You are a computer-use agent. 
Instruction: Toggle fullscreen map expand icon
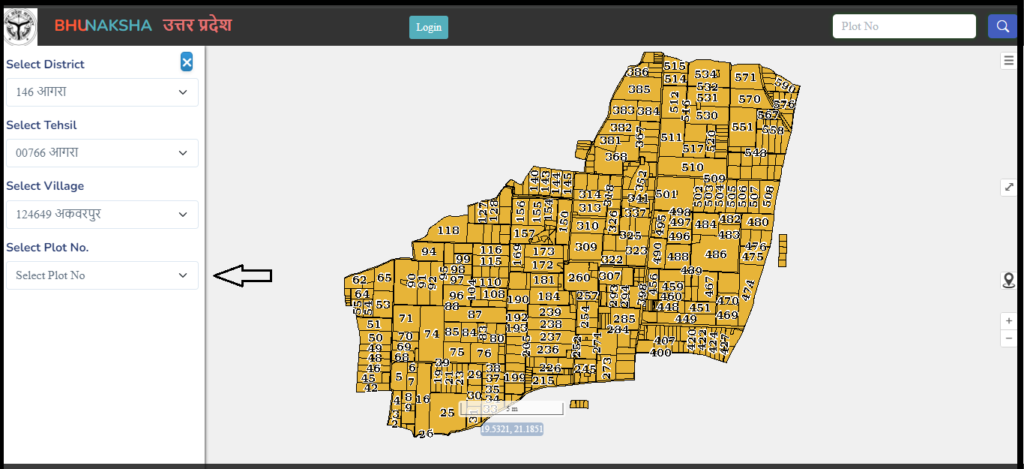[1008, 187]
